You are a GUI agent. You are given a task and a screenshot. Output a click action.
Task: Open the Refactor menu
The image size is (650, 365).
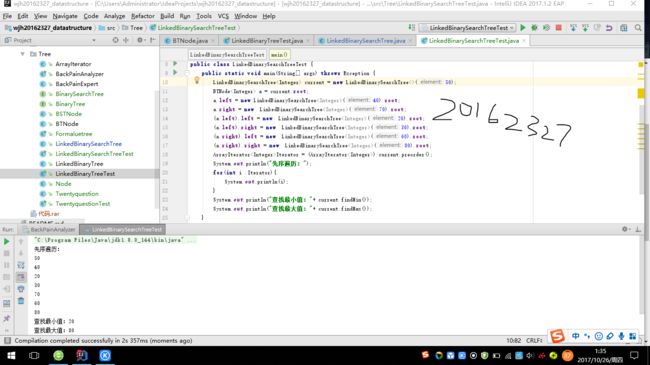click(143, 16)
